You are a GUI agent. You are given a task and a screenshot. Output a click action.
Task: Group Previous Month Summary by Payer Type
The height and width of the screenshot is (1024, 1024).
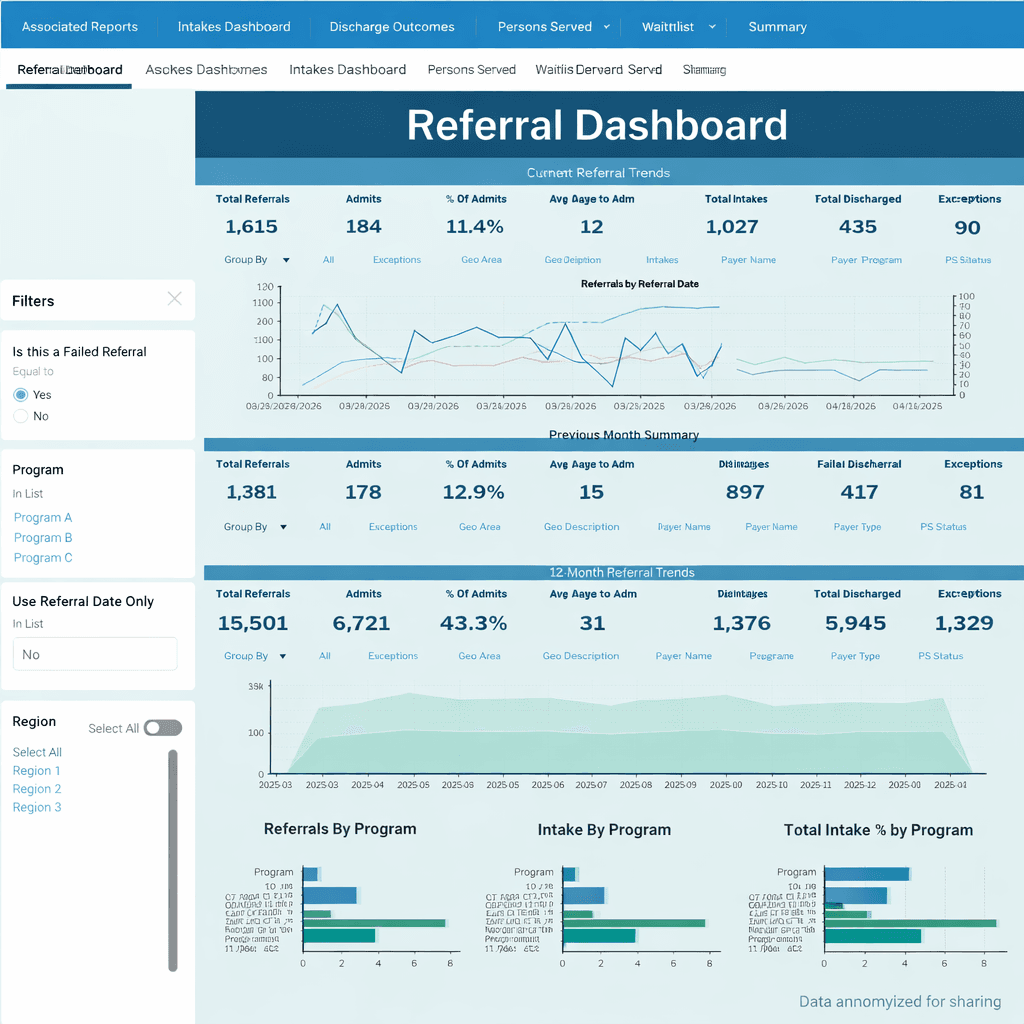(x=857, y=526)
